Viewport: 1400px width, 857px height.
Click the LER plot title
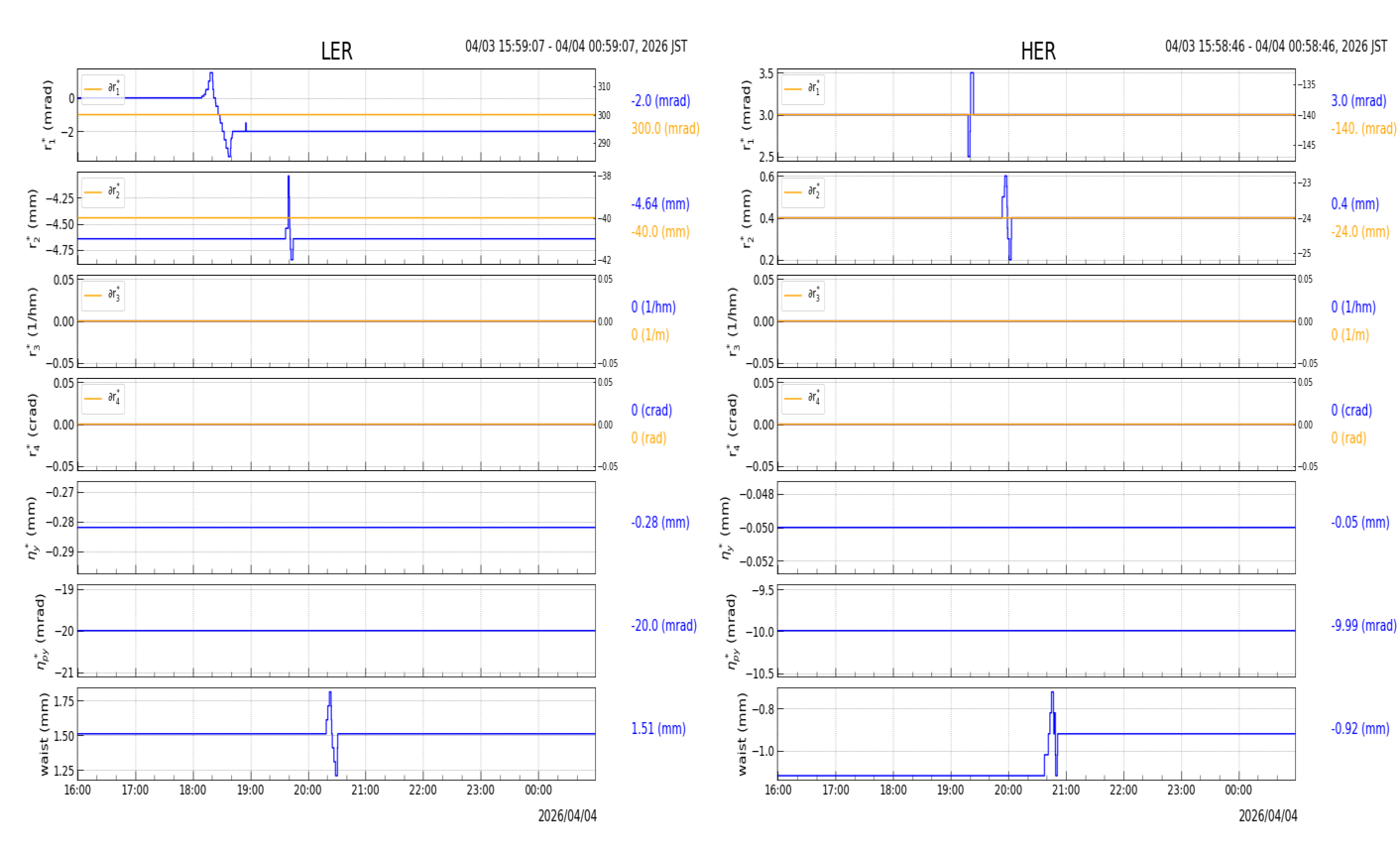(x=336, y=52)
